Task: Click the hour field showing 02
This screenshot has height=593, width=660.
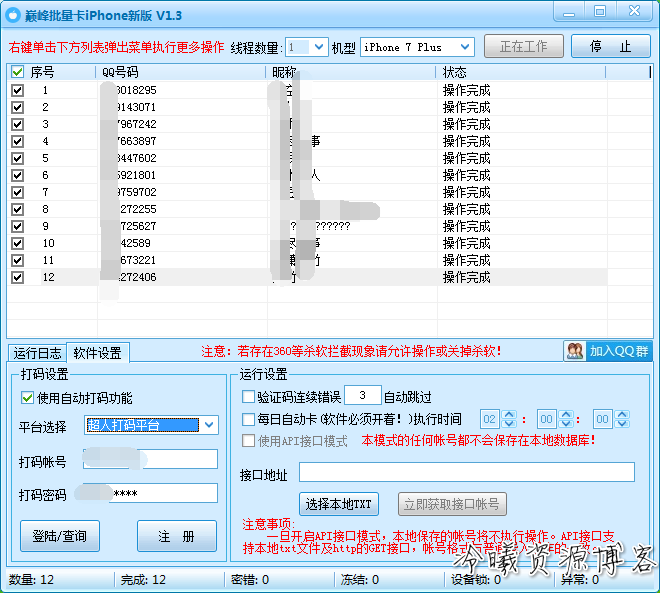Action: tap(490, 419)
